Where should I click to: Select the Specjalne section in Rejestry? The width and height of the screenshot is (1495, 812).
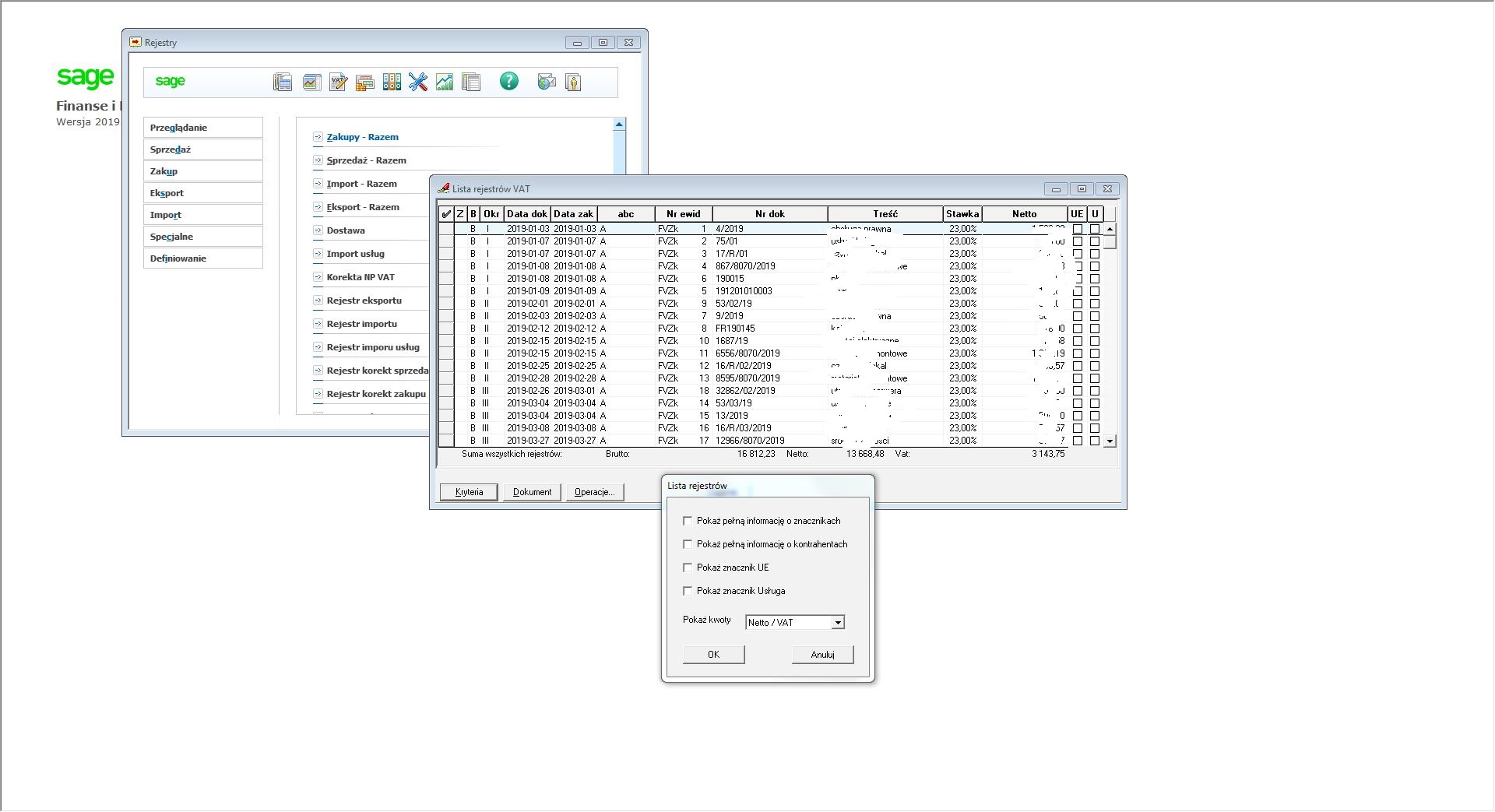203,237
